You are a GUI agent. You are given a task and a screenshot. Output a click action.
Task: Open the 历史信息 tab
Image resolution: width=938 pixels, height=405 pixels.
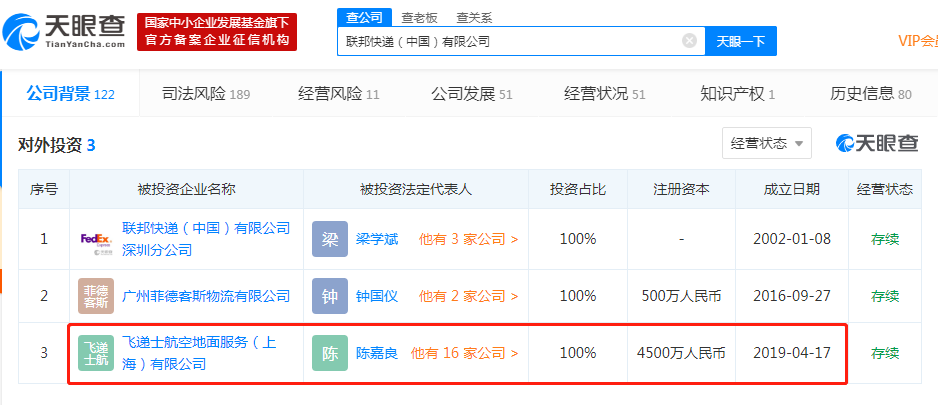click(870, 94)
